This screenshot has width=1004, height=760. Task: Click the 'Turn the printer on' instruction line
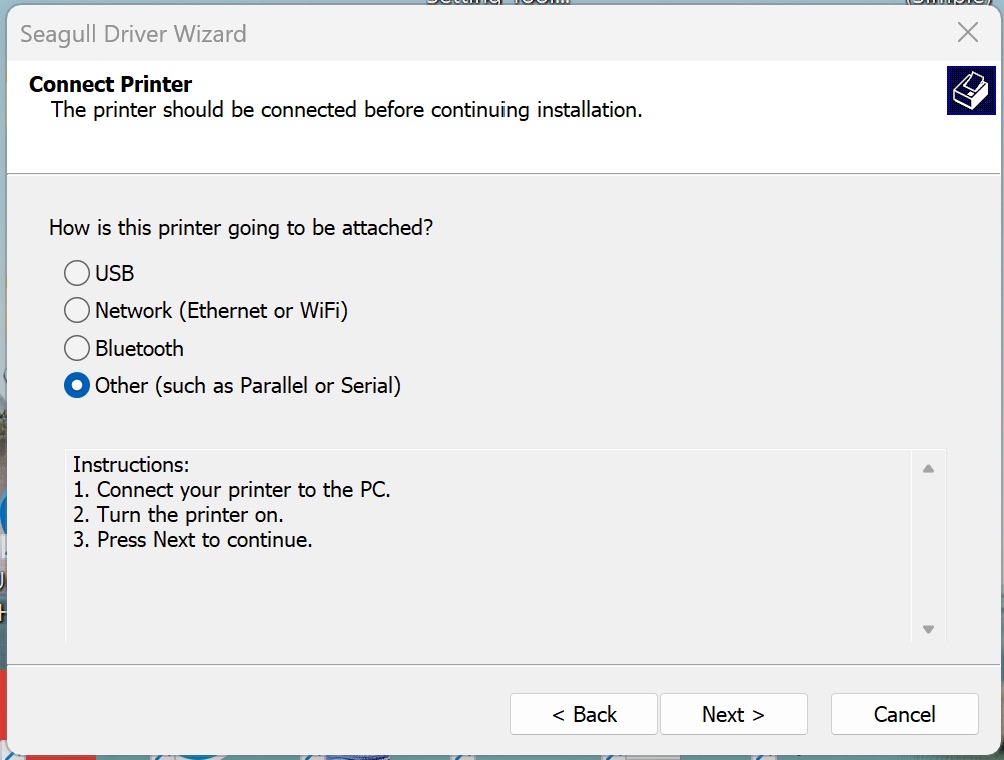[x=178, y=515]
